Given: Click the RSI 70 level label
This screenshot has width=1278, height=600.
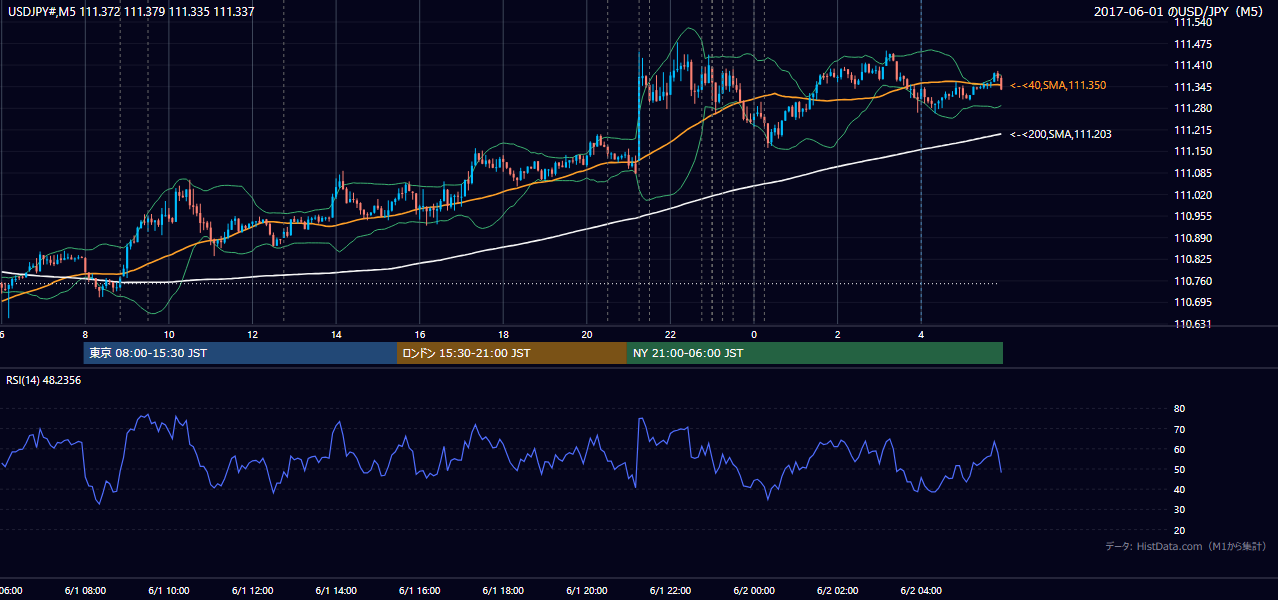Looking at the screenshot, I should click(x=1179, y=429).
